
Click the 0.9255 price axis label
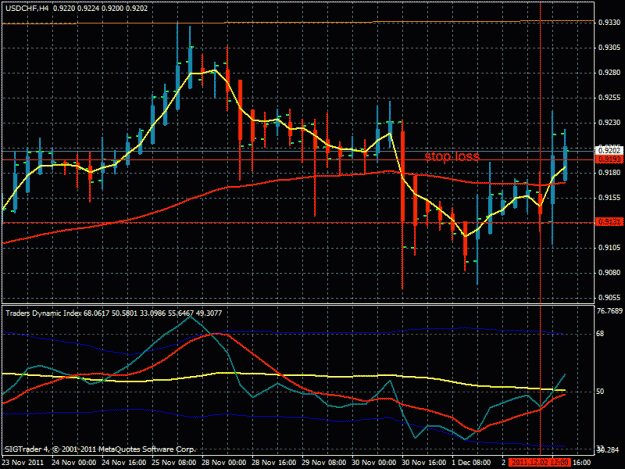(x=609, y=98)
